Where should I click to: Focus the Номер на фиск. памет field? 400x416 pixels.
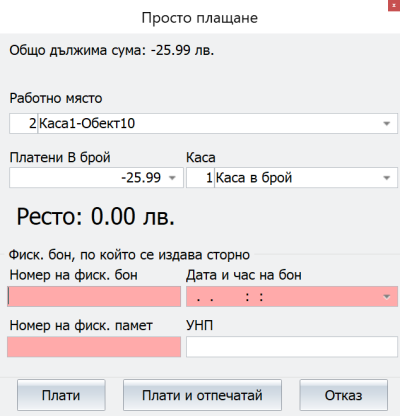(94, 347)
